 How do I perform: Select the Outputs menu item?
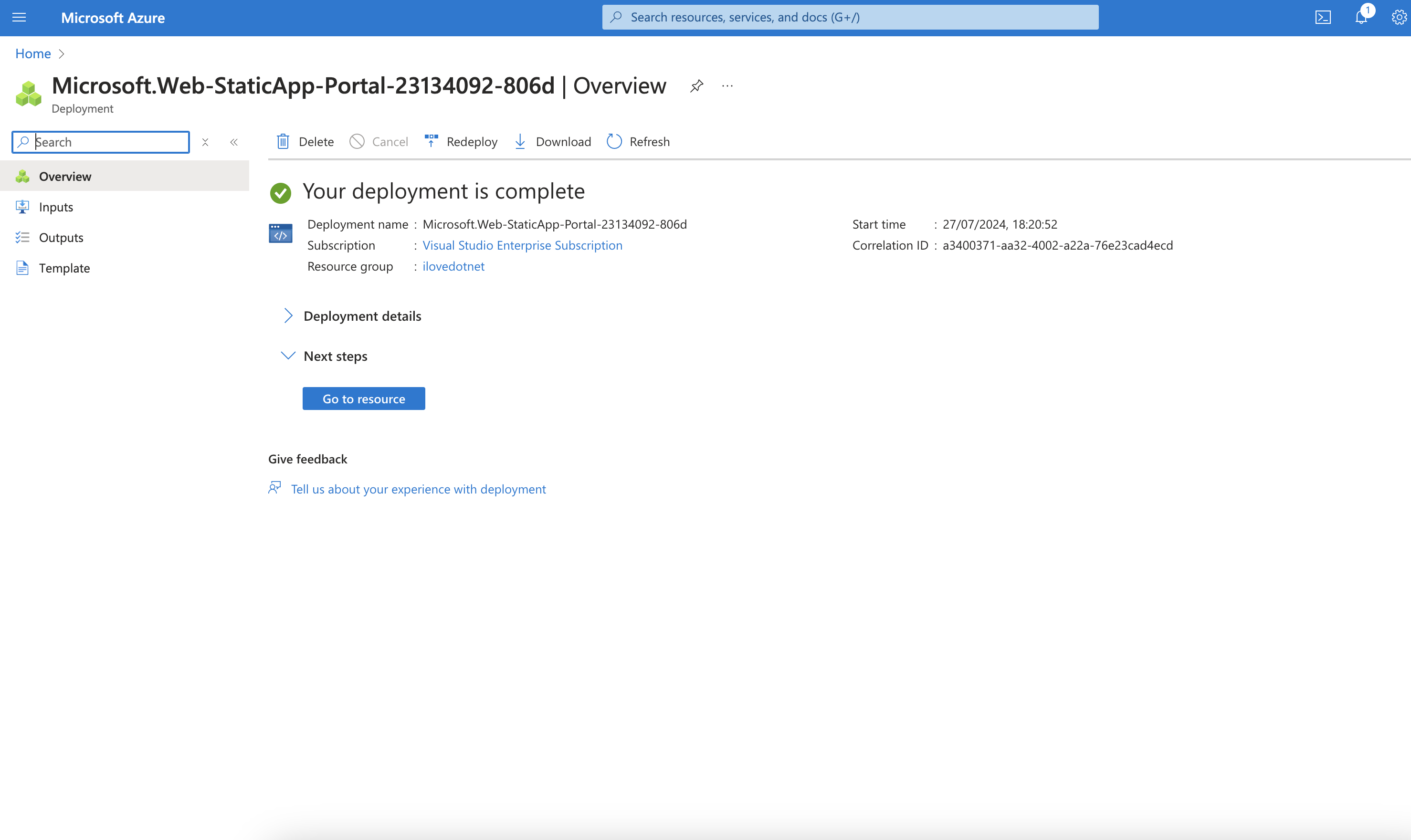click(x=61, y=237)
